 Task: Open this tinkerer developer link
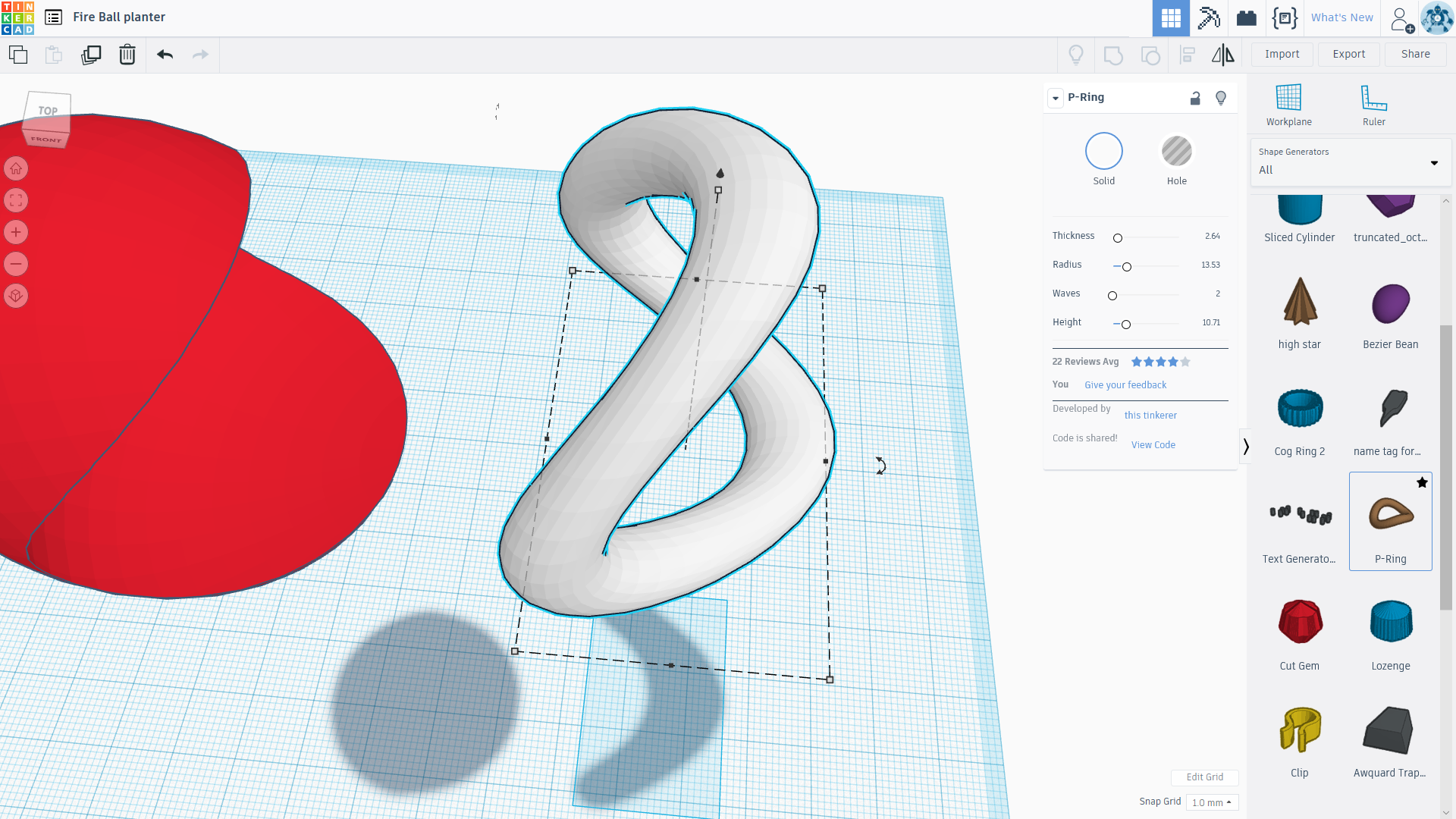[x=1150, y=416]
